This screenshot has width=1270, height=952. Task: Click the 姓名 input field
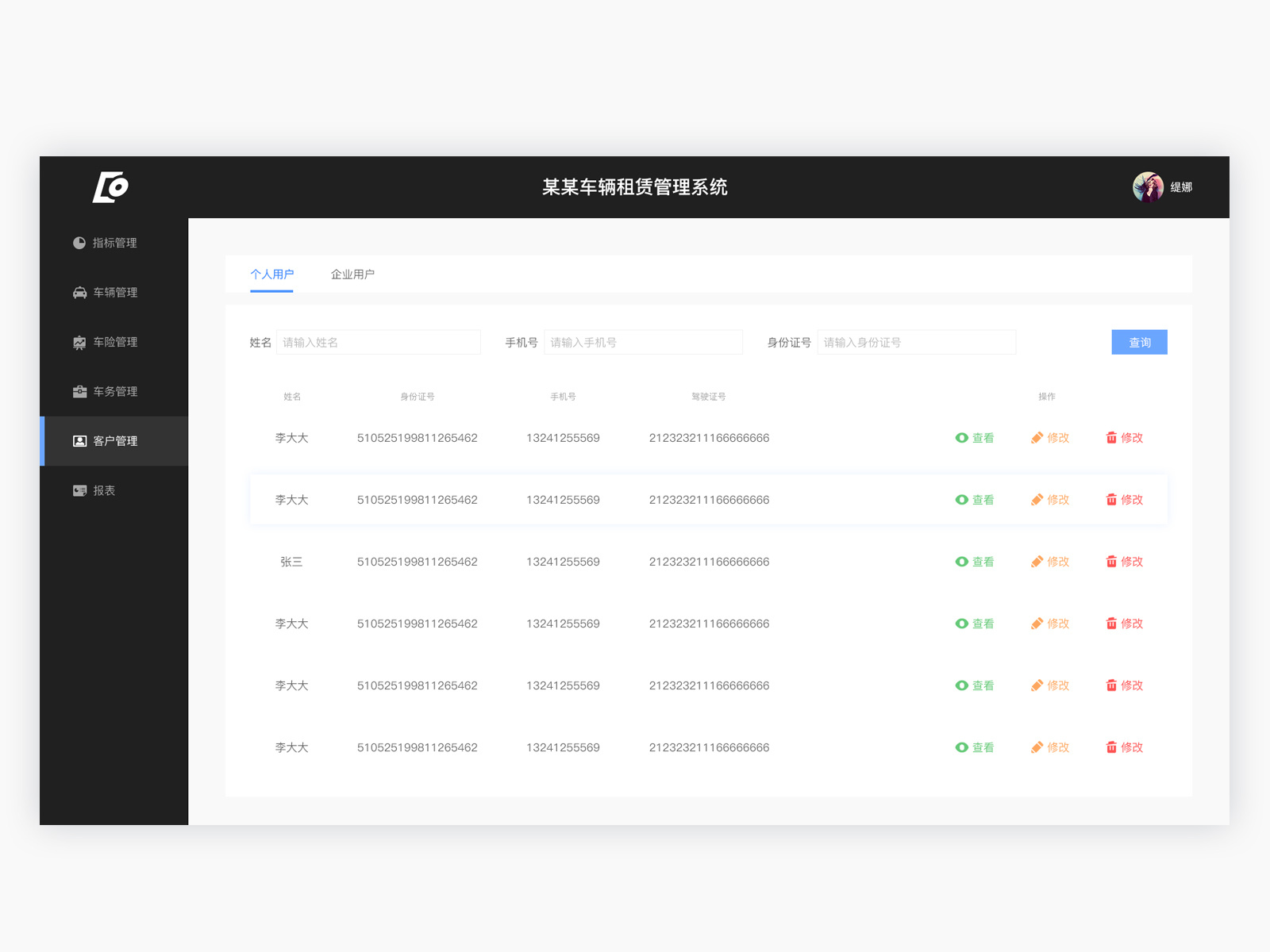coord(379,342)
